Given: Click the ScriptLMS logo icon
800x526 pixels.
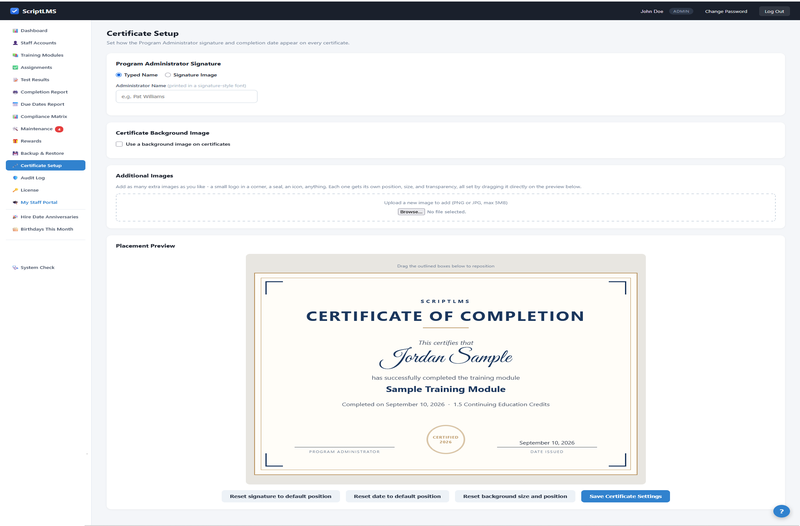Looking at the screenshot, I should (x=14, y=11).
